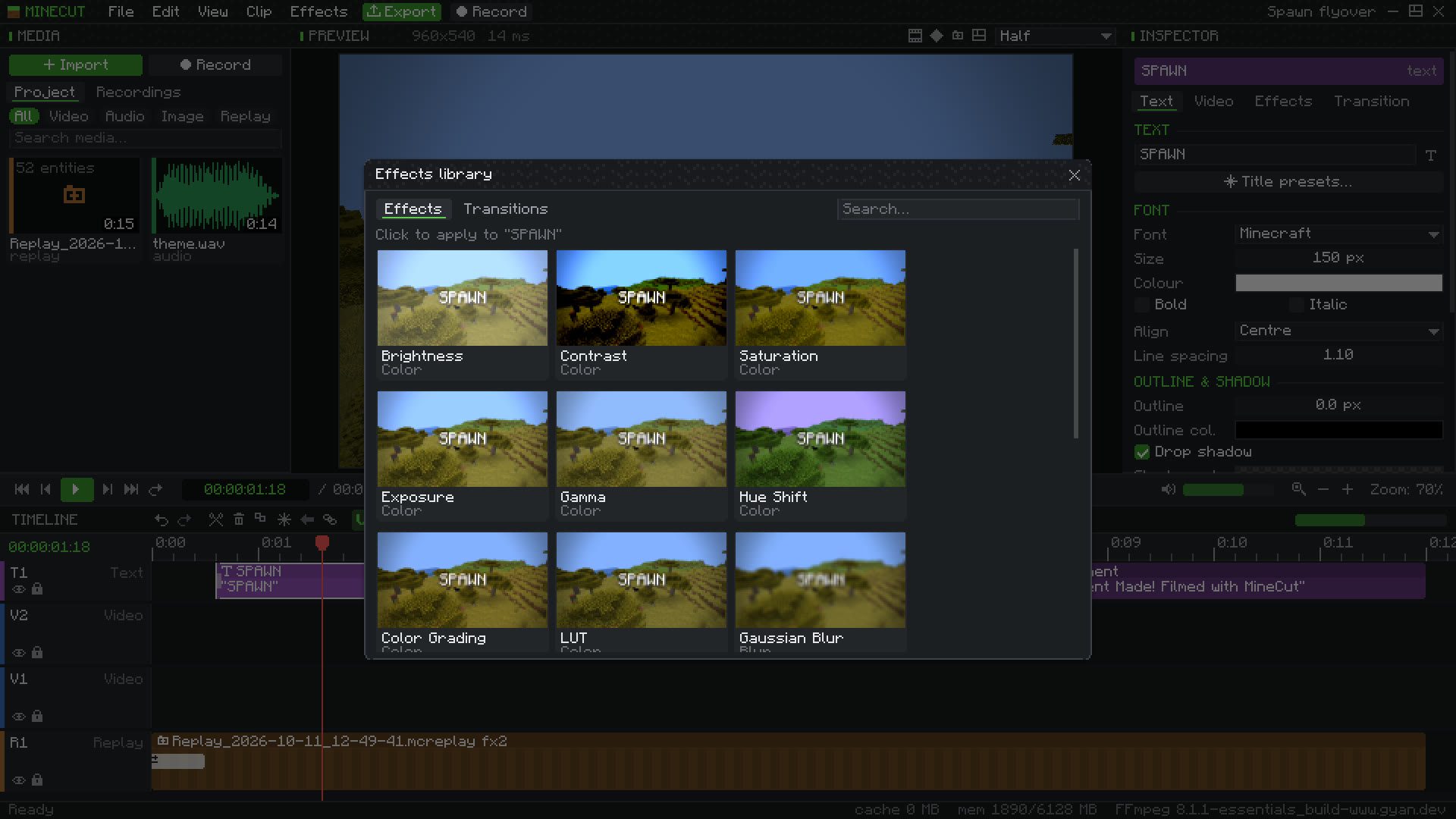
Task: Uncheck the Drop shadow checkbox
Action: 1142,452
